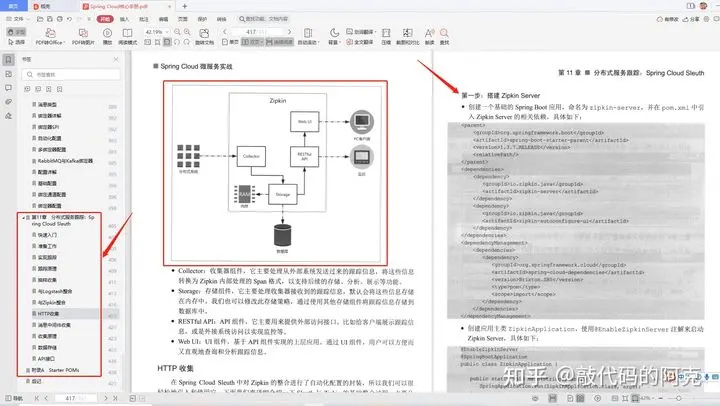720x406 pixels.
Task: Open the 快速入门 bookmark
Action: click(x=48, y=235)
